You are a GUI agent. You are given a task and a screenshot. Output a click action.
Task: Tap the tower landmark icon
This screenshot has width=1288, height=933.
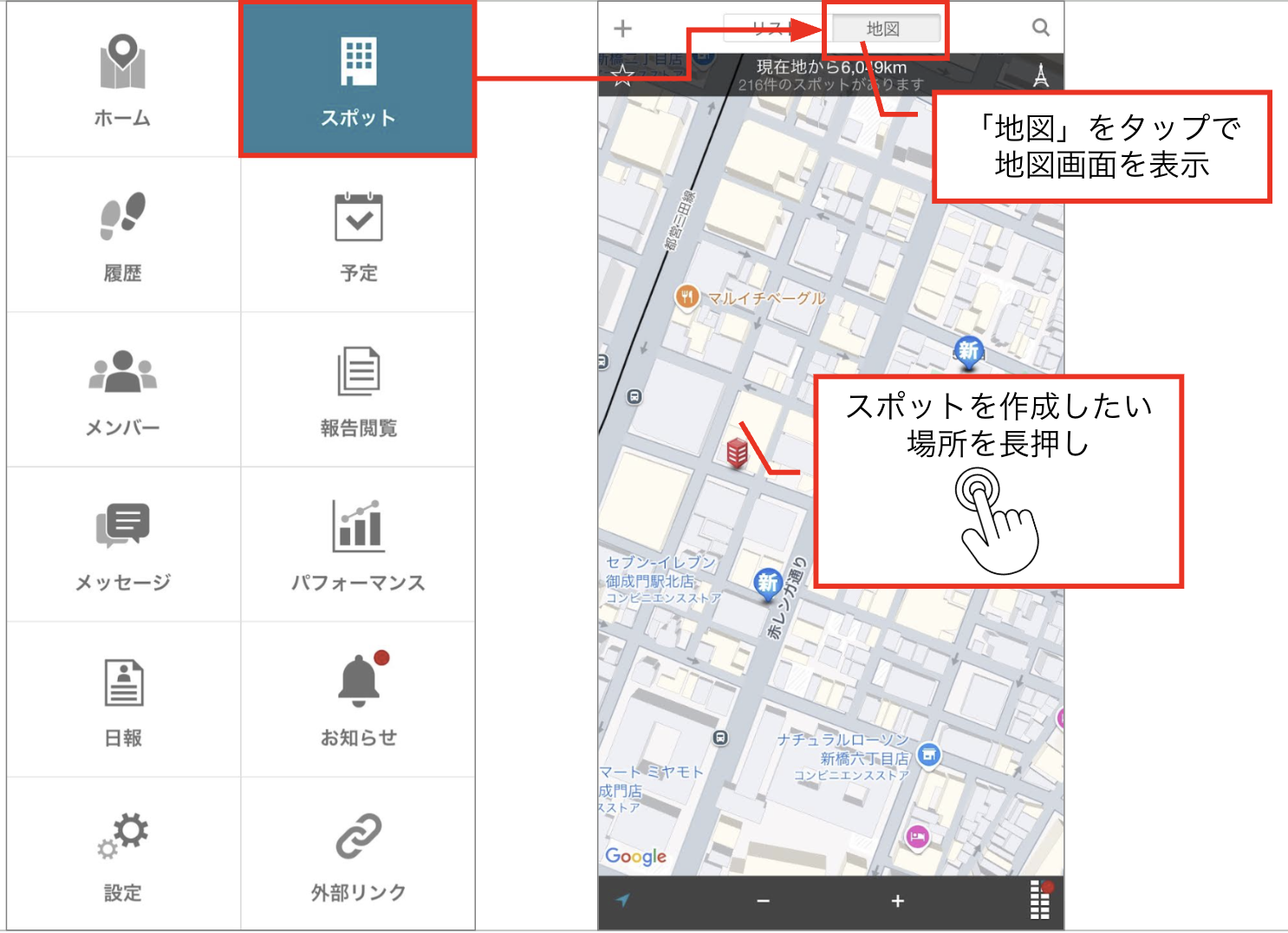tap(1041, 75)
